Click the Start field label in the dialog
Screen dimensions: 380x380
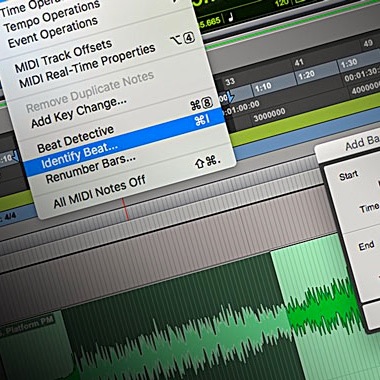pos(349,175)
